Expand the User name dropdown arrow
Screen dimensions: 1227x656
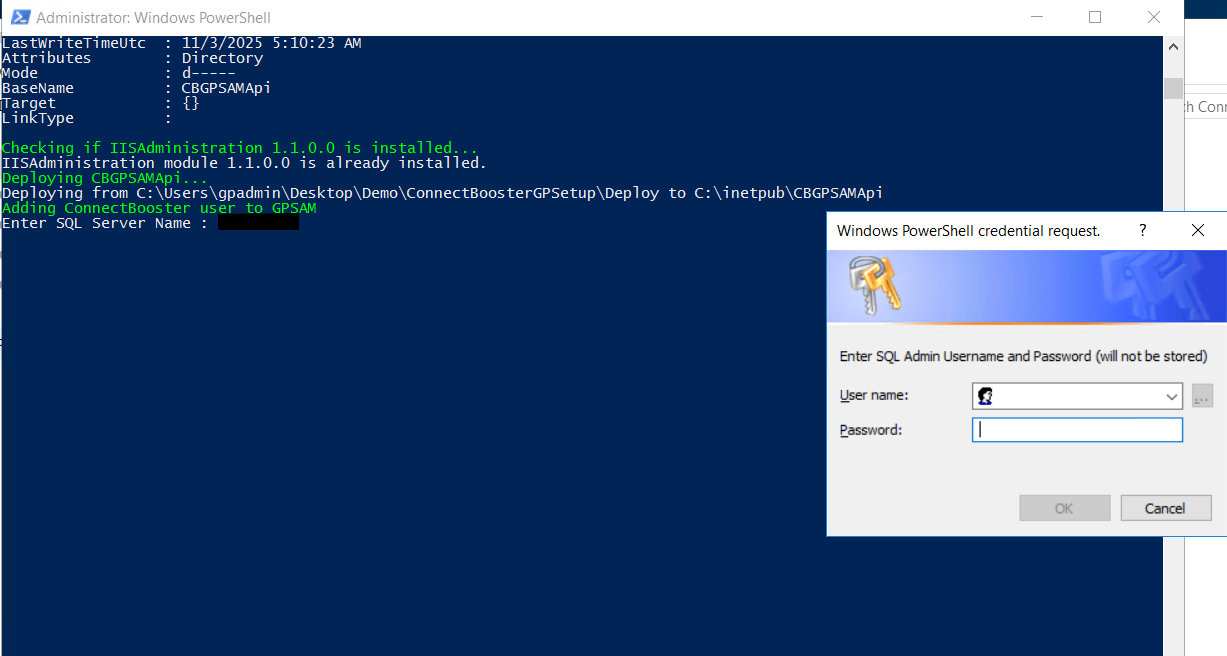click(x=1172, y=397)
